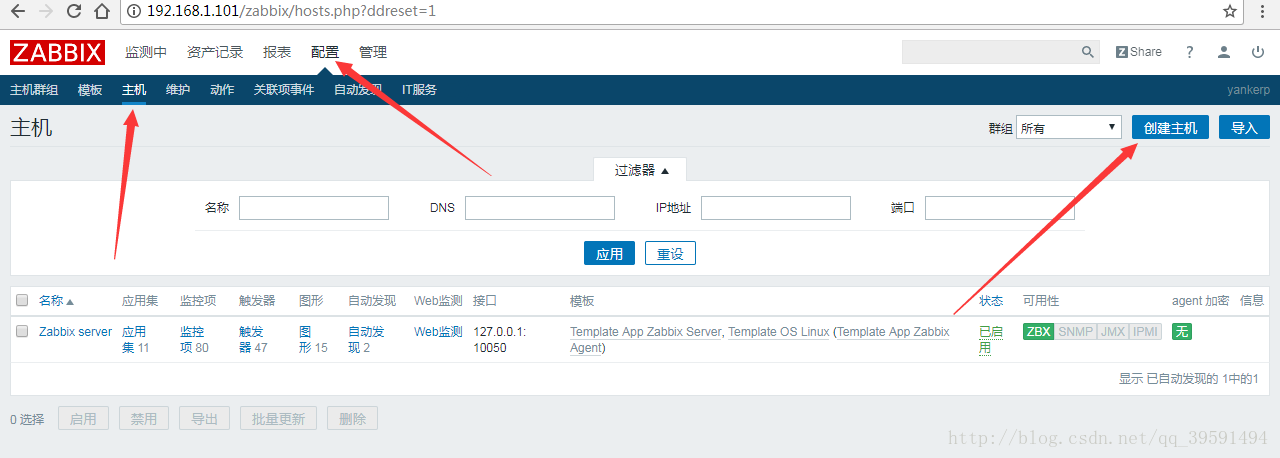Open the browser three-dot menu

1264,12
